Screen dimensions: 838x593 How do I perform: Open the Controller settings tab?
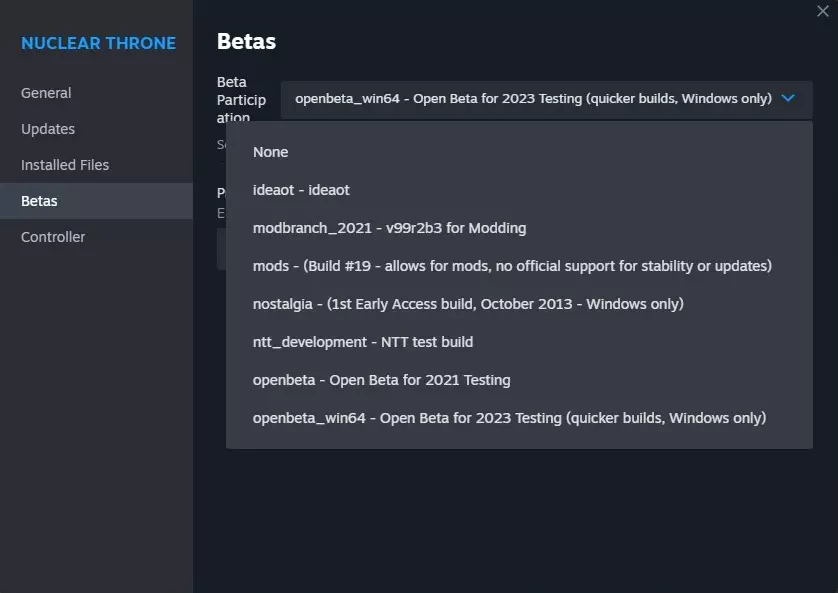tap(53, 237)
